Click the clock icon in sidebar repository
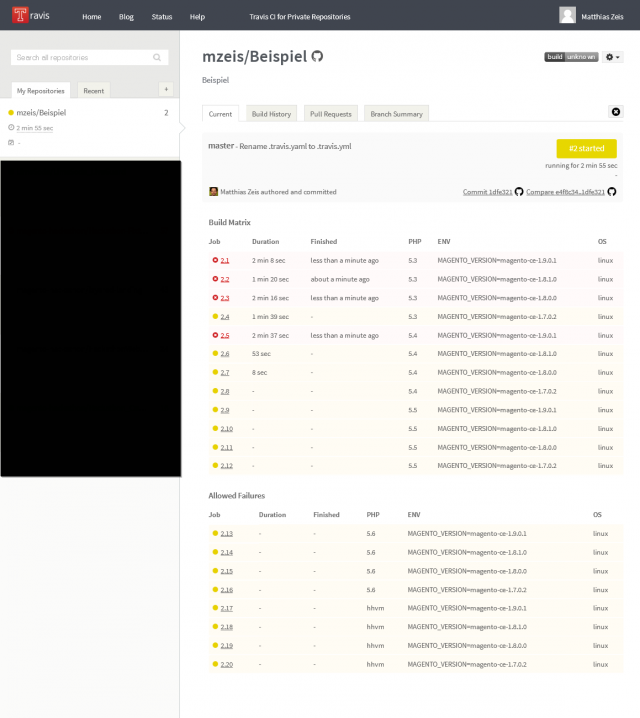Viewport: 640px width, 718px height. [11, 127]
